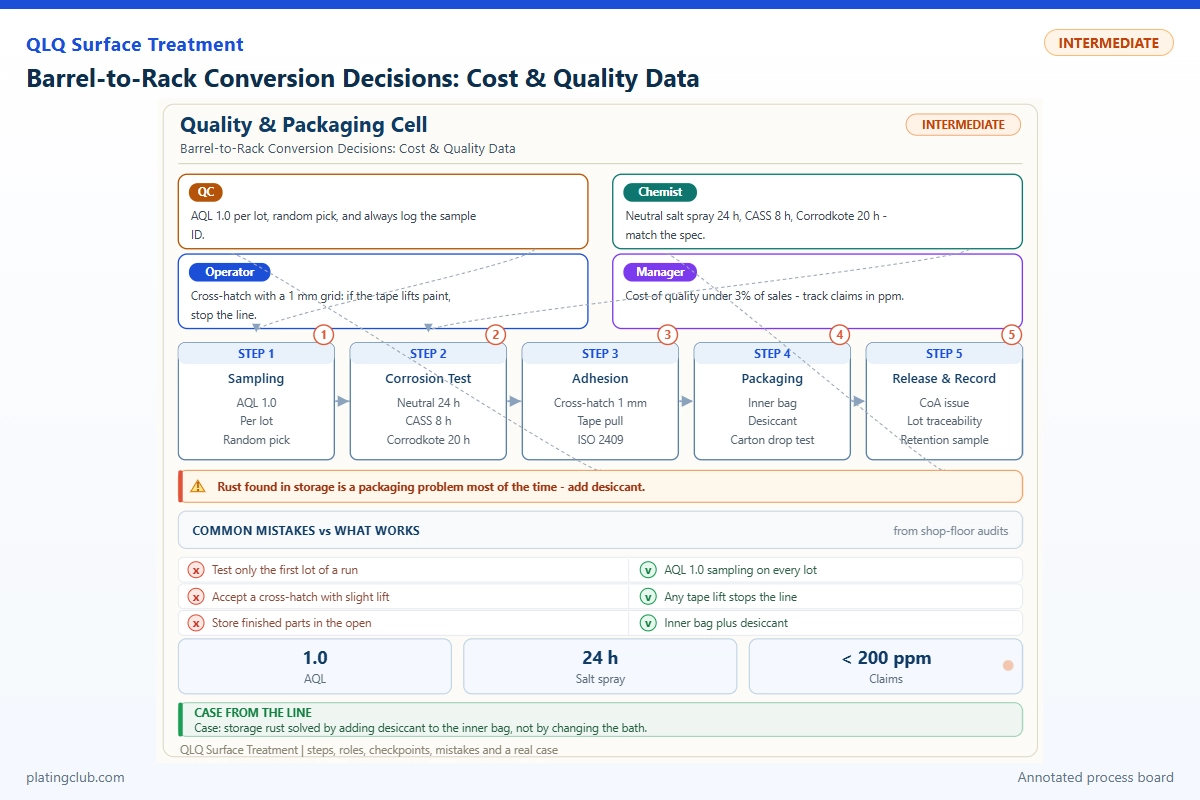
Task: Click the 'Accept a cross-hatch with slight lift' row text
Action: click(301, 597)
